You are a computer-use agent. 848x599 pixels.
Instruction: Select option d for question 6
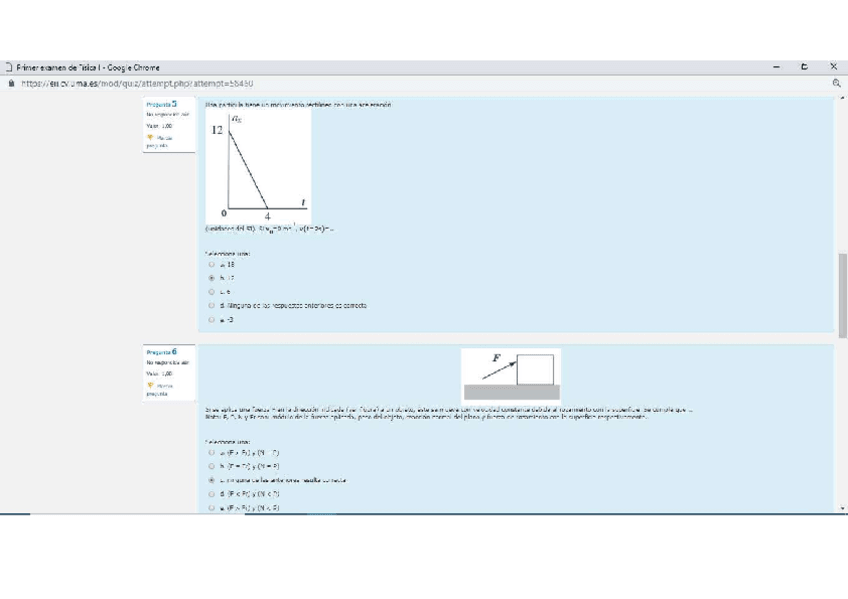click(211, 494)
